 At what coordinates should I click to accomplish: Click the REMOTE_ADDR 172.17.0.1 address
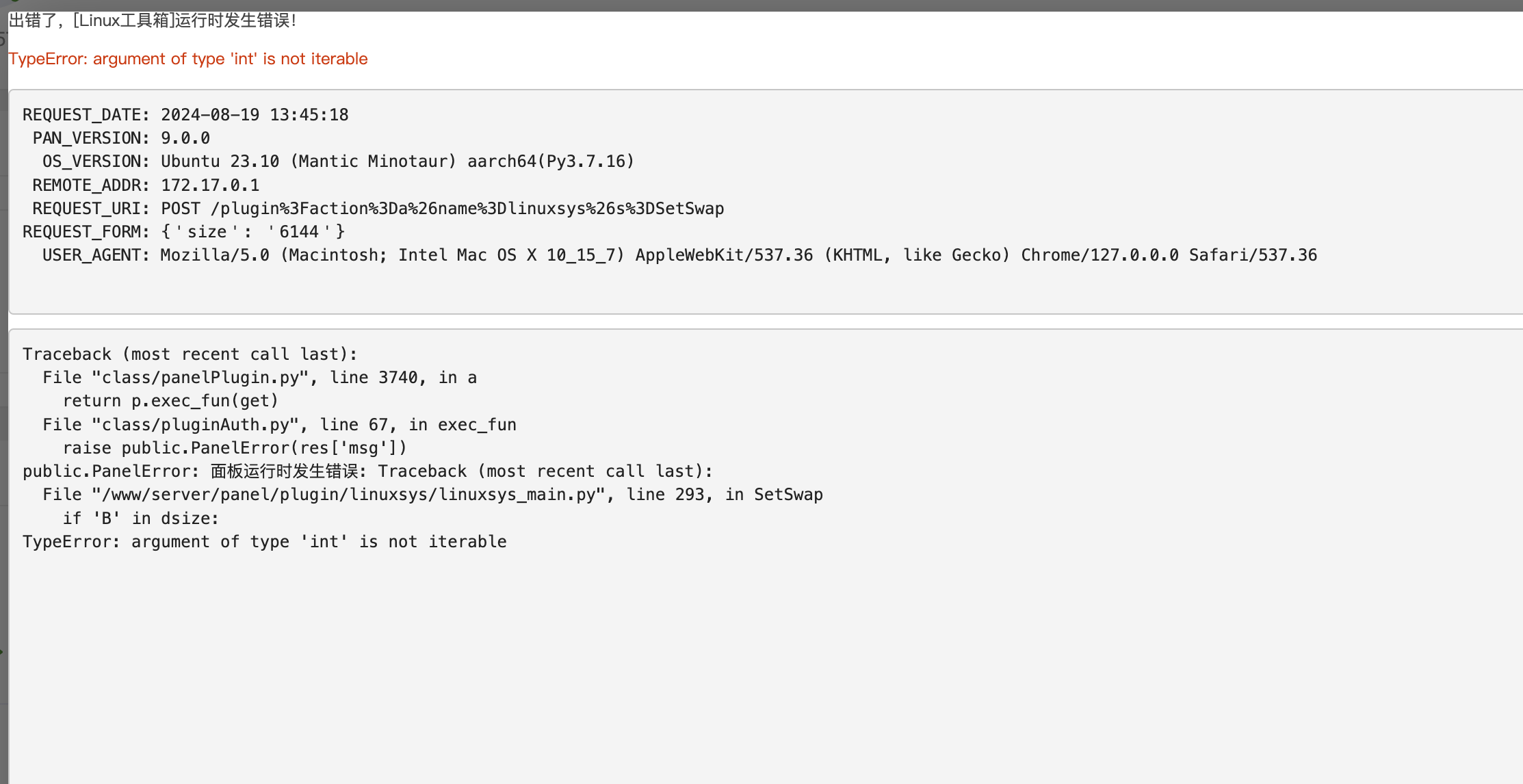[x=210, y=185]
